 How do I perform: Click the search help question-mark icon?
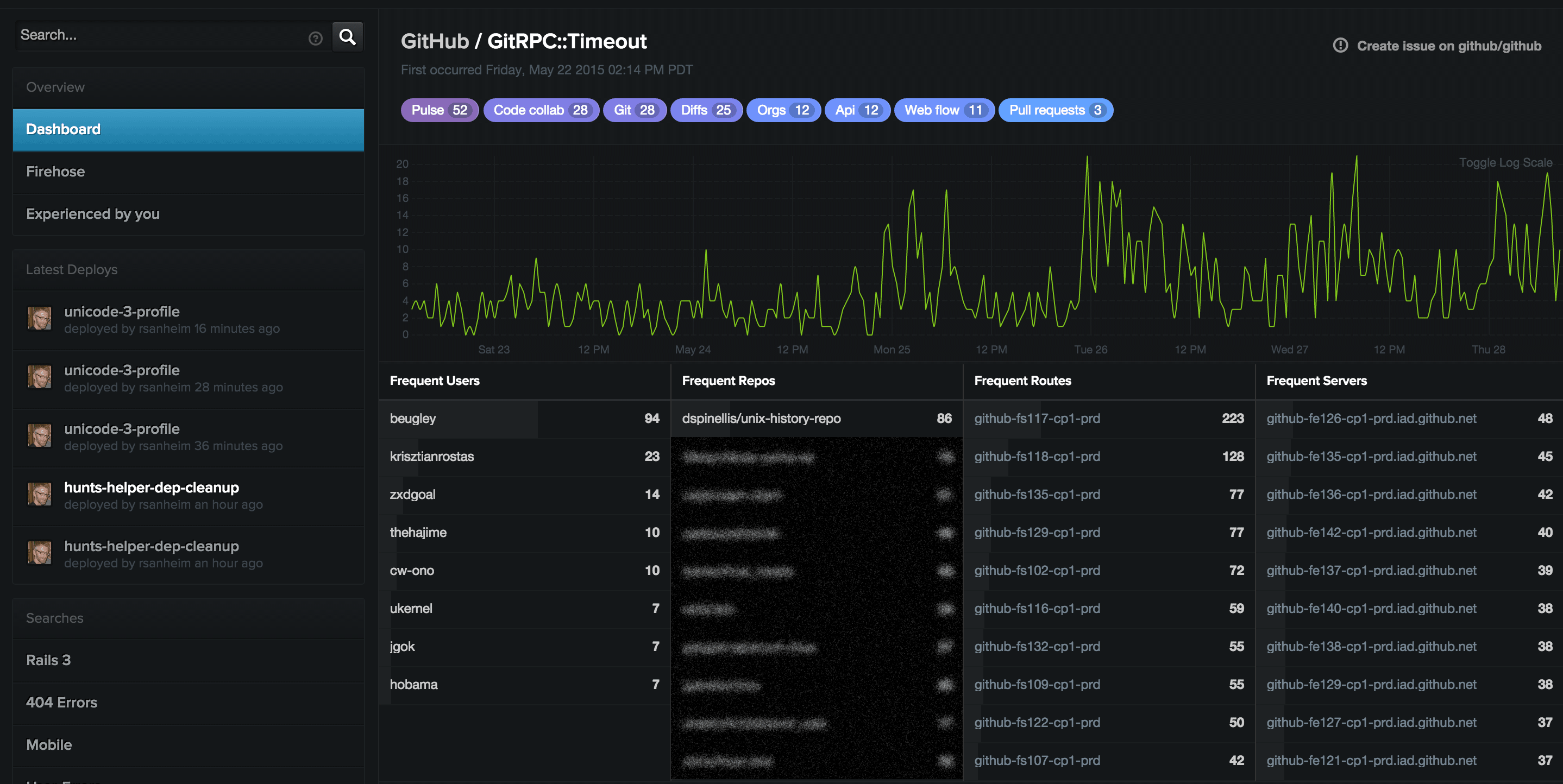315,39
